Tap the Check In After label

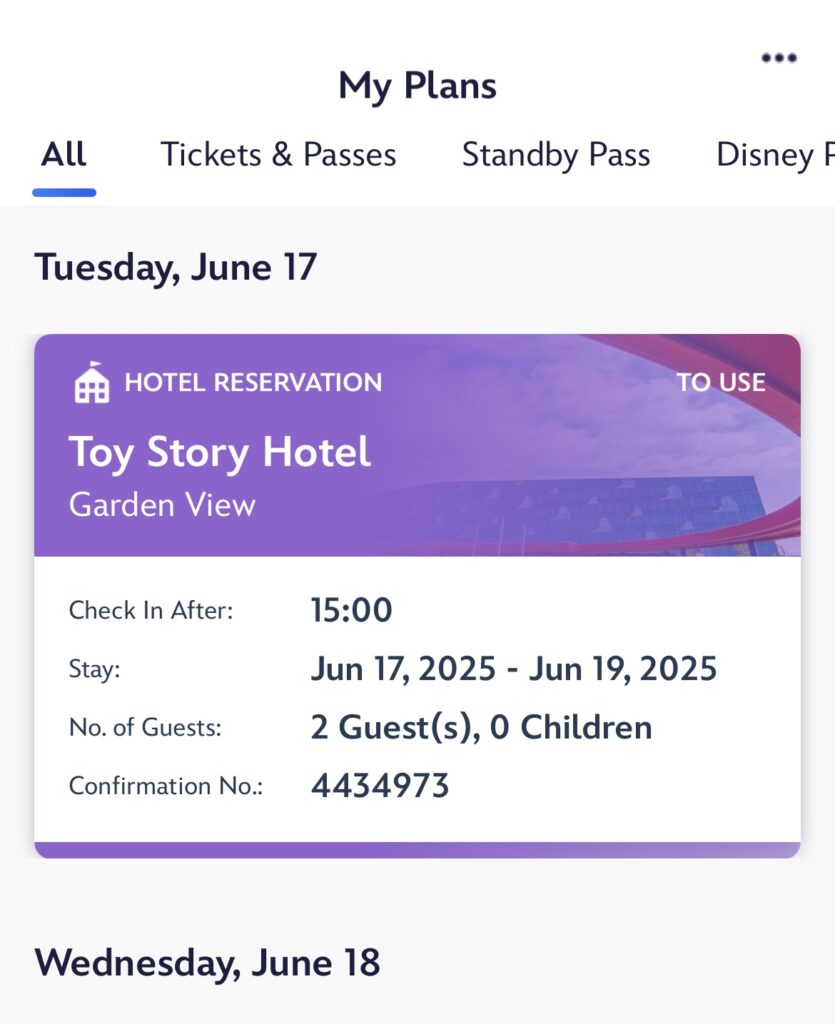pos(151,611)
